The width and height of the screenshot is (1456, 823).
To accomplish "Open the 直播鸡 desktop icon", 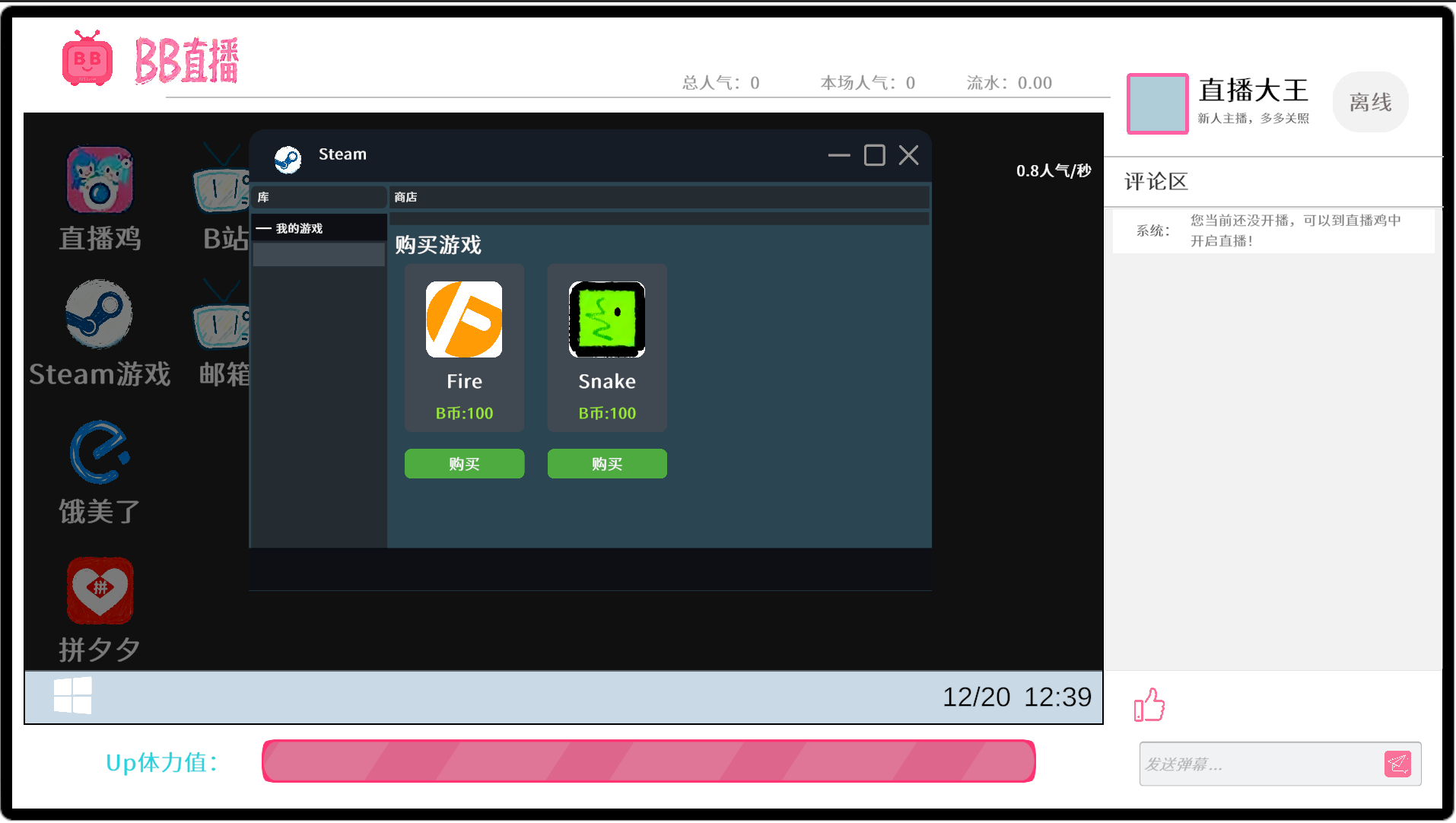I will tap(99, 181).
